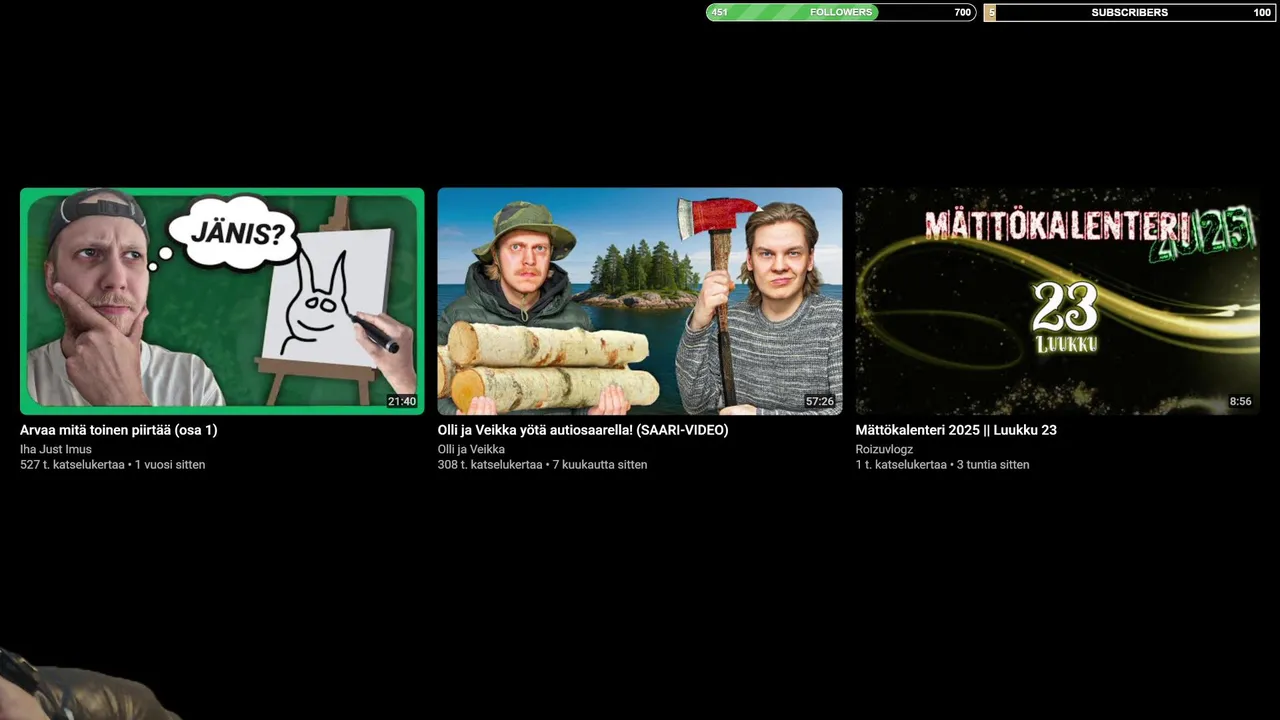Click the 57:26 duration badge
The image size is (1280, 720).
point(820,401)
